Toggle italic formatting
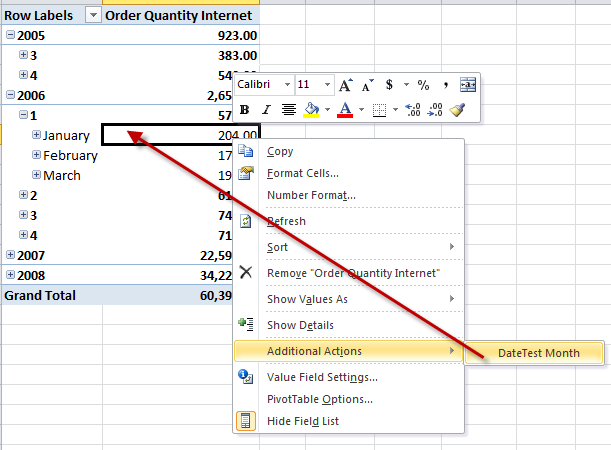The width and height of the screenshot is (611, 450). pyautogui.click(x=266, y=110)
